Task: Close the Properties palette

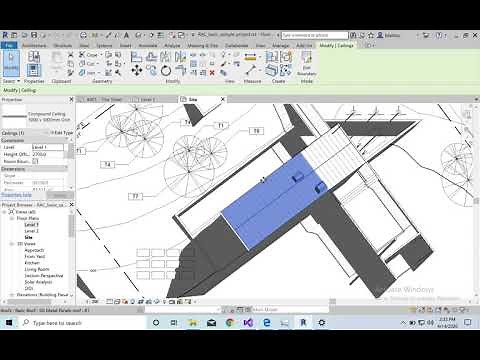Action: 71,99
